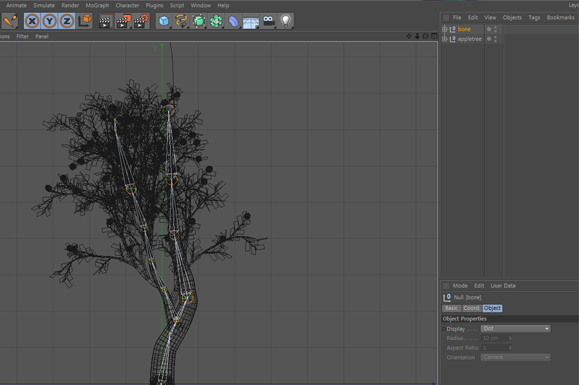Open the Animate menu
Viewport: 579px width, 385px height.
[16, 5]
